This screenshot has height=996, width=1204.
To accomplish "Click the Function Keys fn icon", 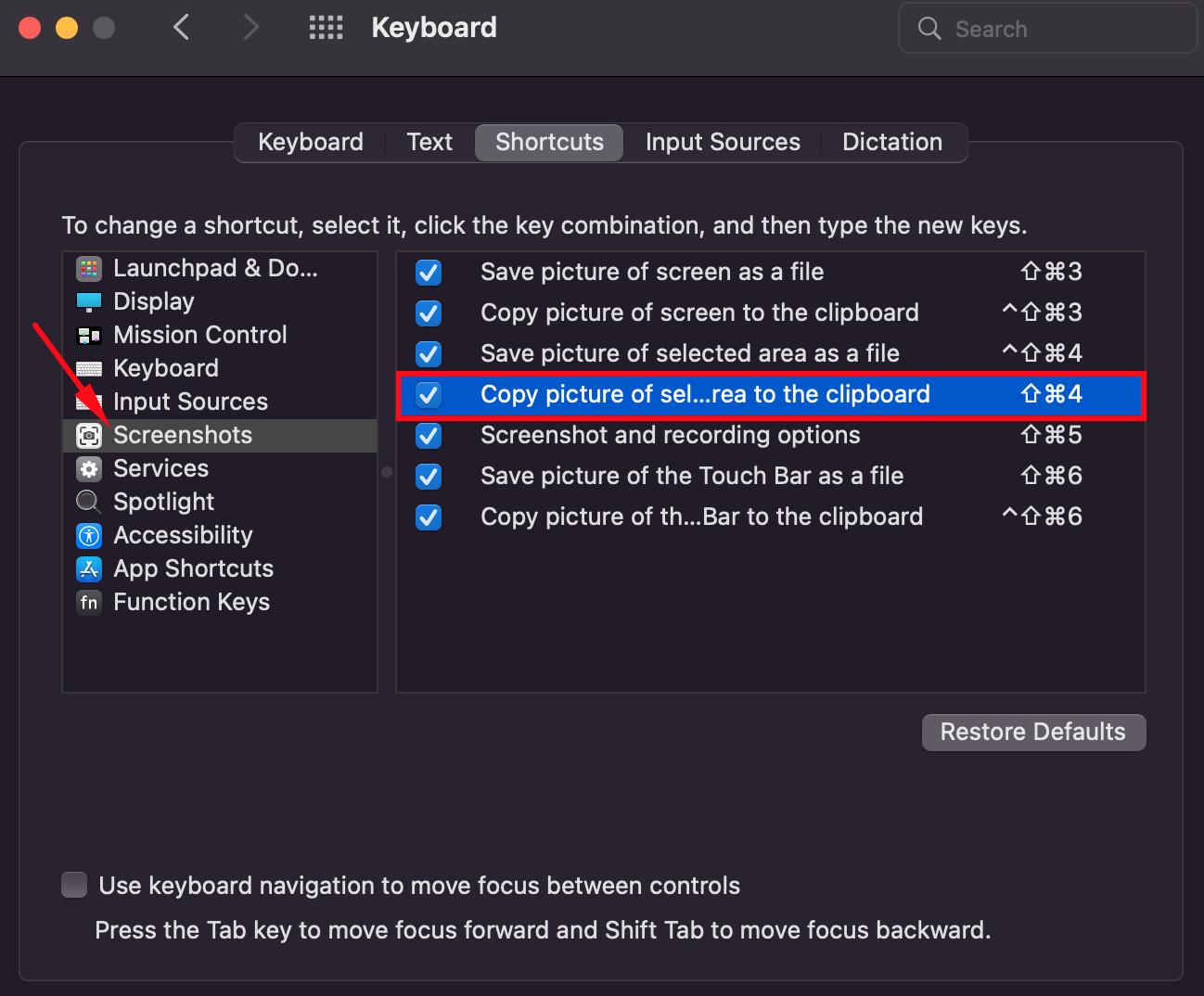I will pos(88,602).
